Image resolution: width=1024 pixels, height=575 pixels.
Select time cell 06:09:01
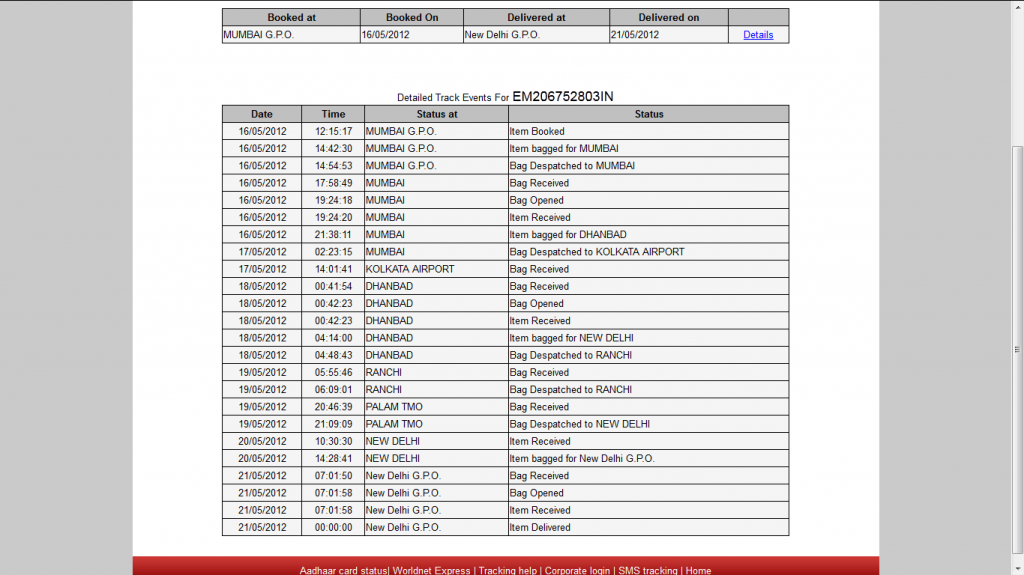coord(333,389)
